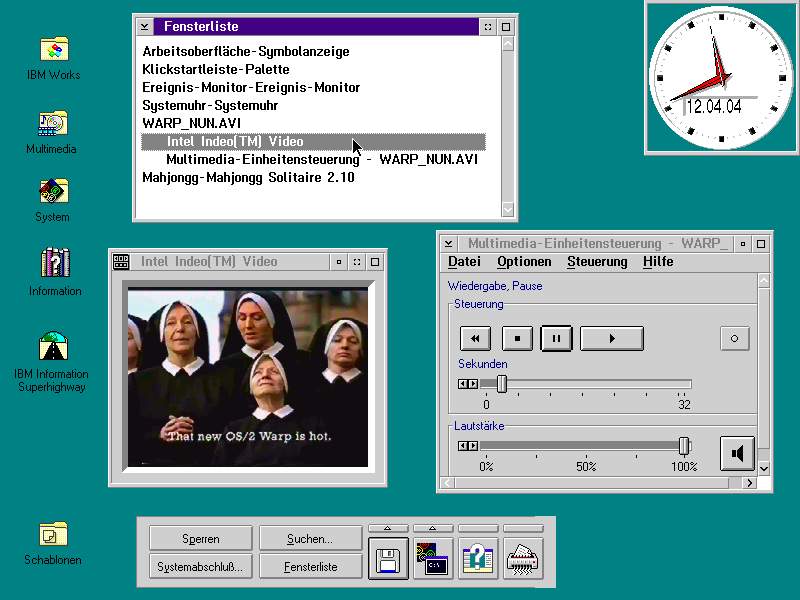Viewport: 800px width, 600px height.
Task: Open the Steuerung menu
Action: pyautogui.click(x=597, y=262)
